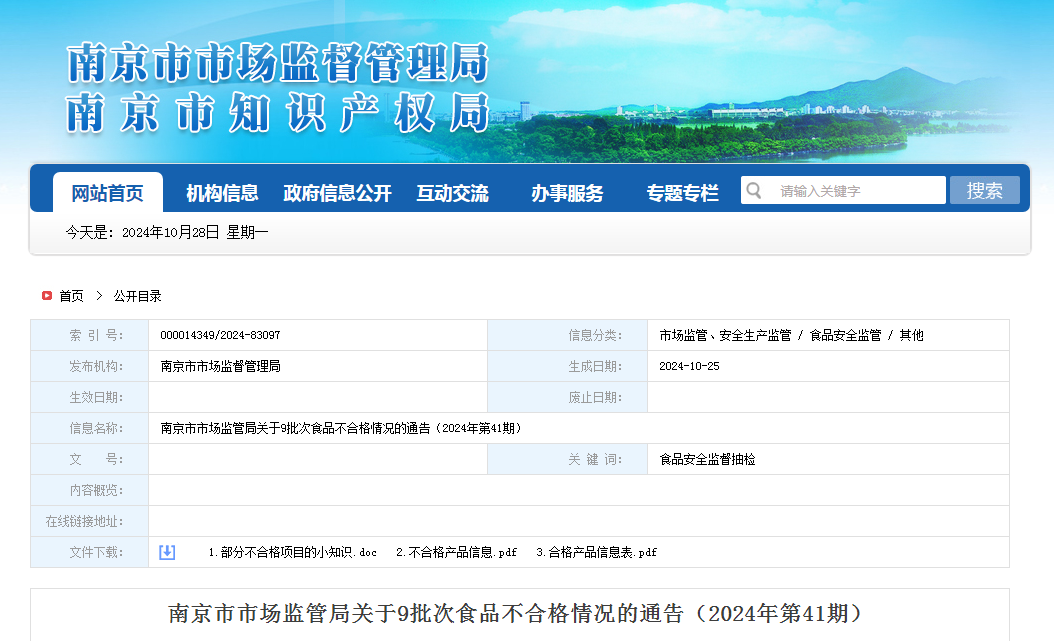Navigate to 专题专栏
The height and width of the screenshot is (641, 1054).
[x=682, y=193]
